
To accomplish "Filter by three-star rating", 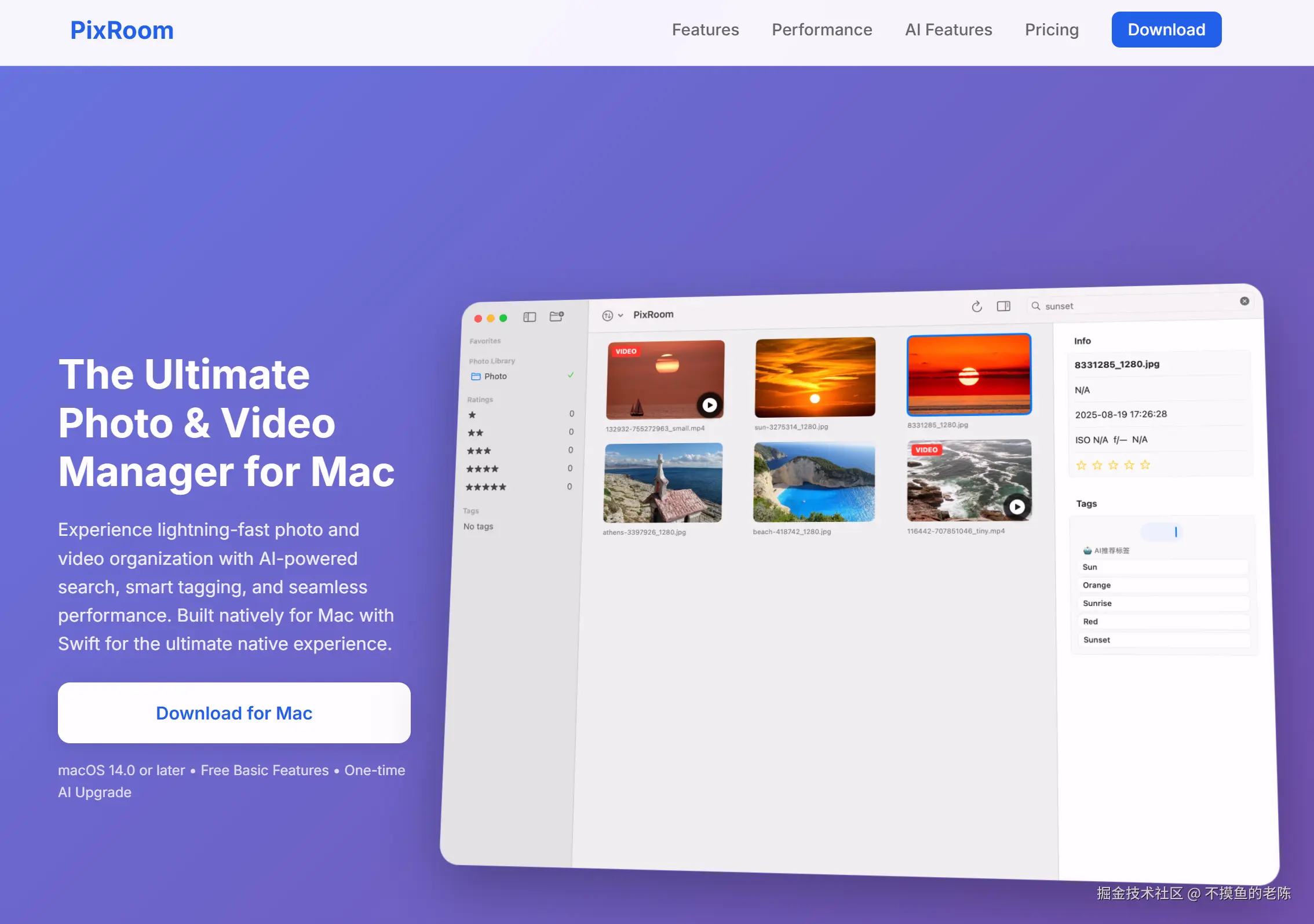I will (479, 451).
